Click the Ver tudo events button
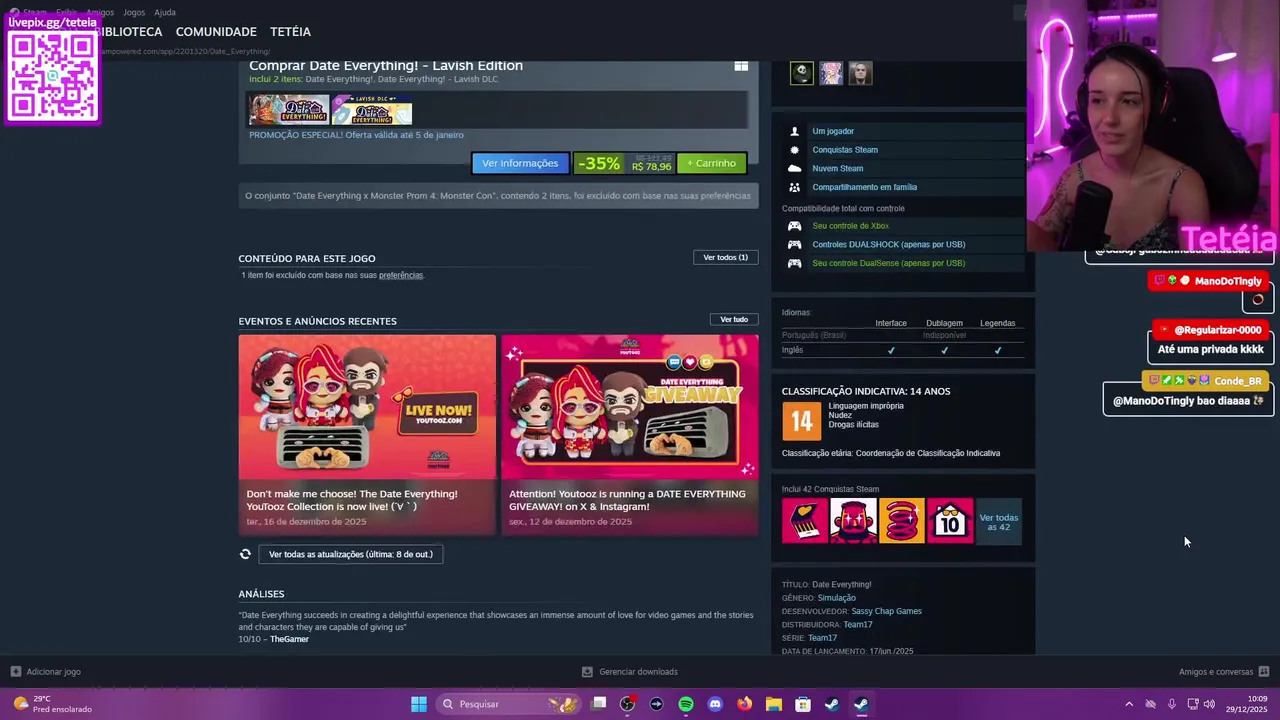The height and width of the screenshot is (720, 1280). 734,319
